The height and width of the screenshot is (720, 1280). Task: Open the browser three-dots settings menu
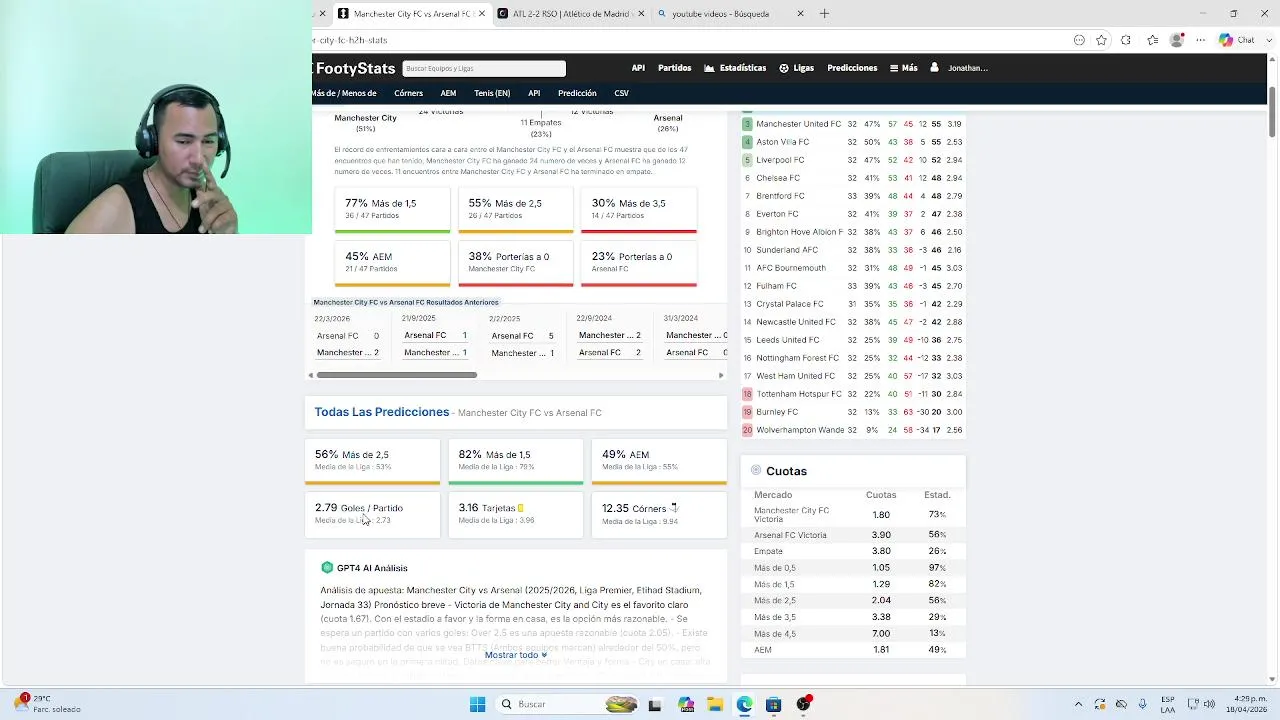pyautogui.click(x=1201, y=40)
